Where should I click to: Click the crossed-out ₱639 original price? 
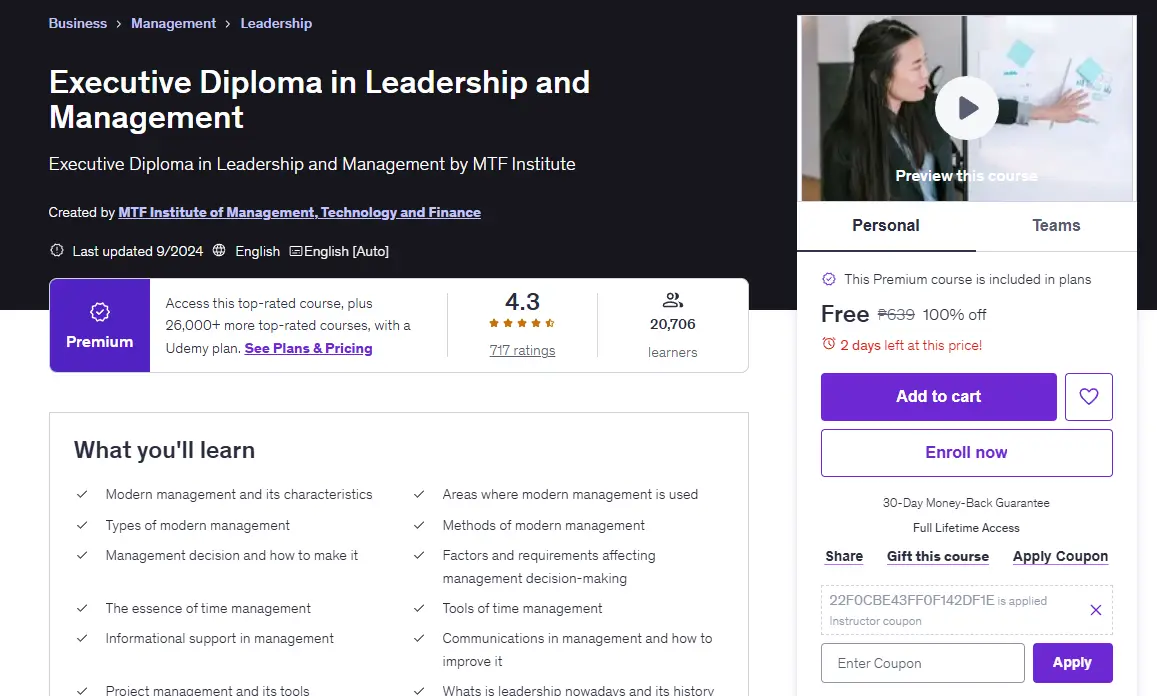(x=896, y=315)
